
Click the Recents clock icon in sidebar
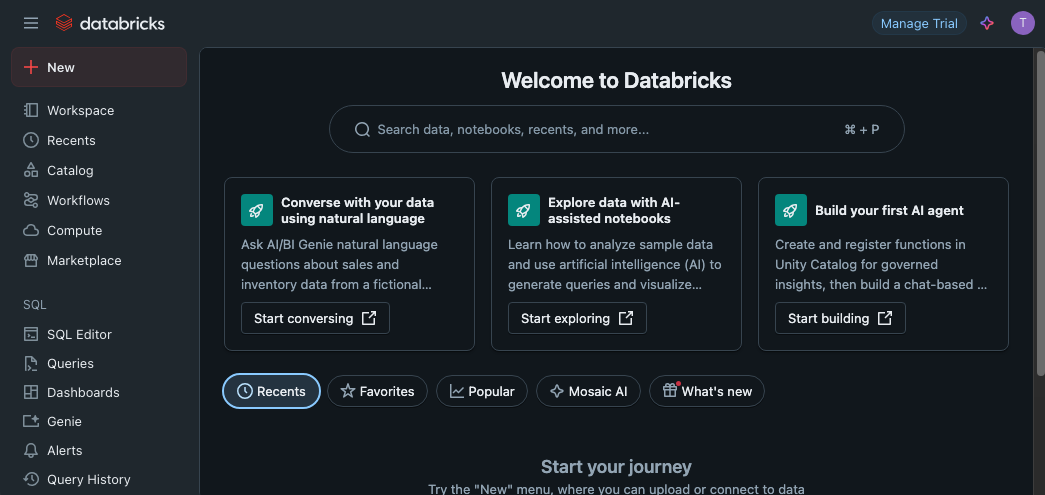pyautogui.click(x=31, y=140)
